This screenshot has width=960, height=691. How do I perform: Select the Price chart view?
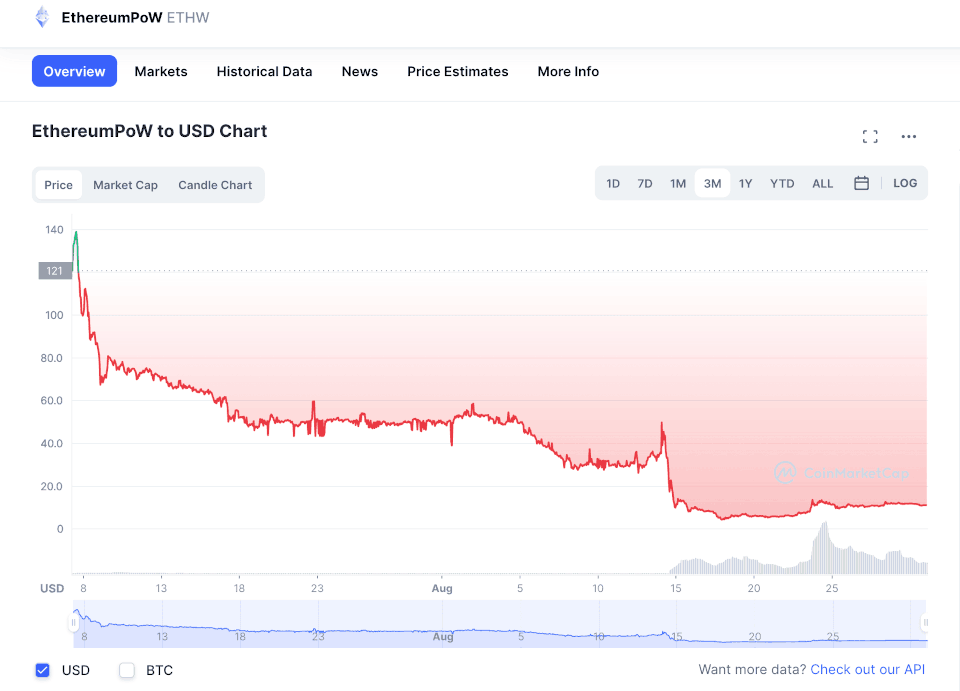coord(59,185)
